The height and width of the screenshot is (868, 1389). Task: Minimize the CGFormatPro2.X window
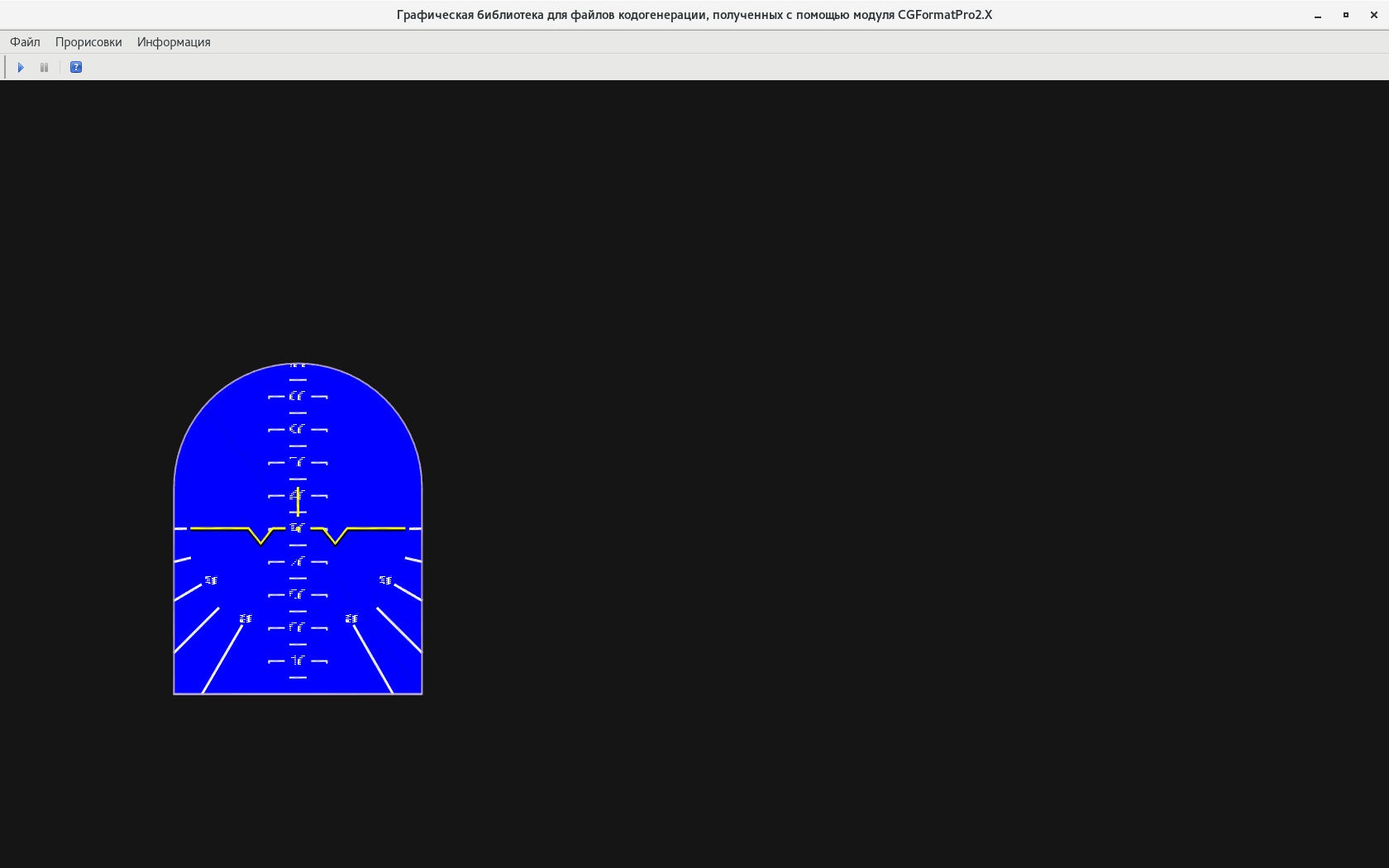1318,15
